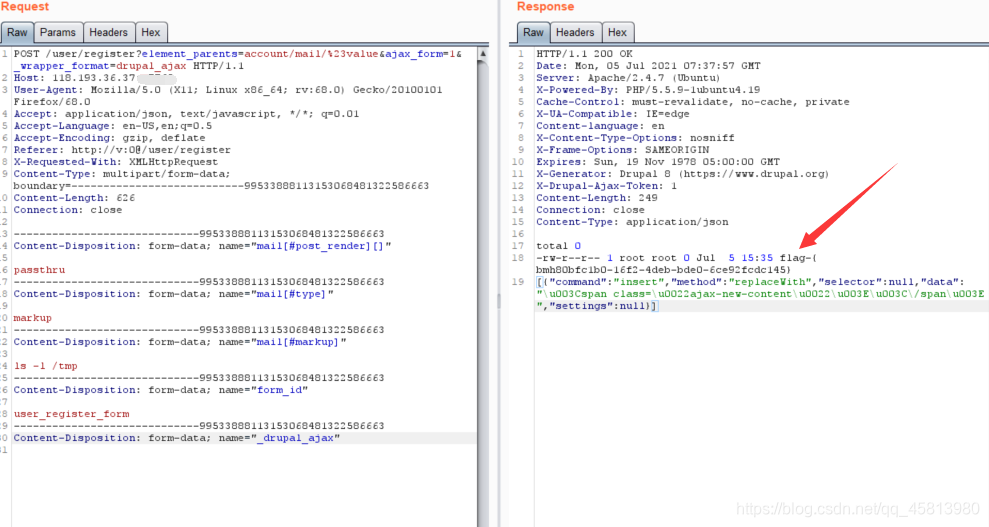Screen dimensions: 989x527
Task: Click the mail[#post_render][] form-data line
Action: click(x=202, y=246)
